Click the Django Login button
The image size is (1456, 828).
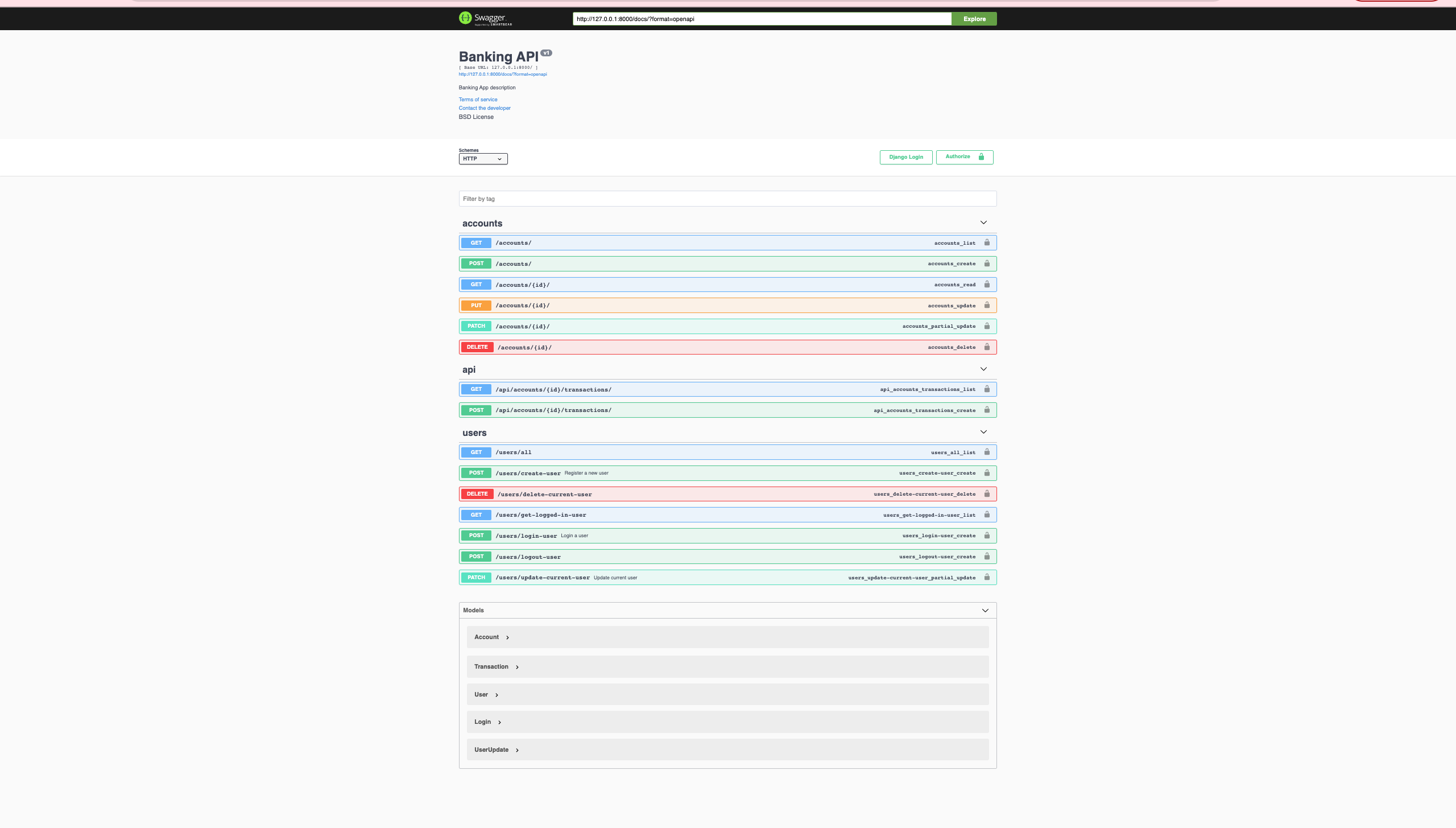pyautogui.click(x=905, y=157)
